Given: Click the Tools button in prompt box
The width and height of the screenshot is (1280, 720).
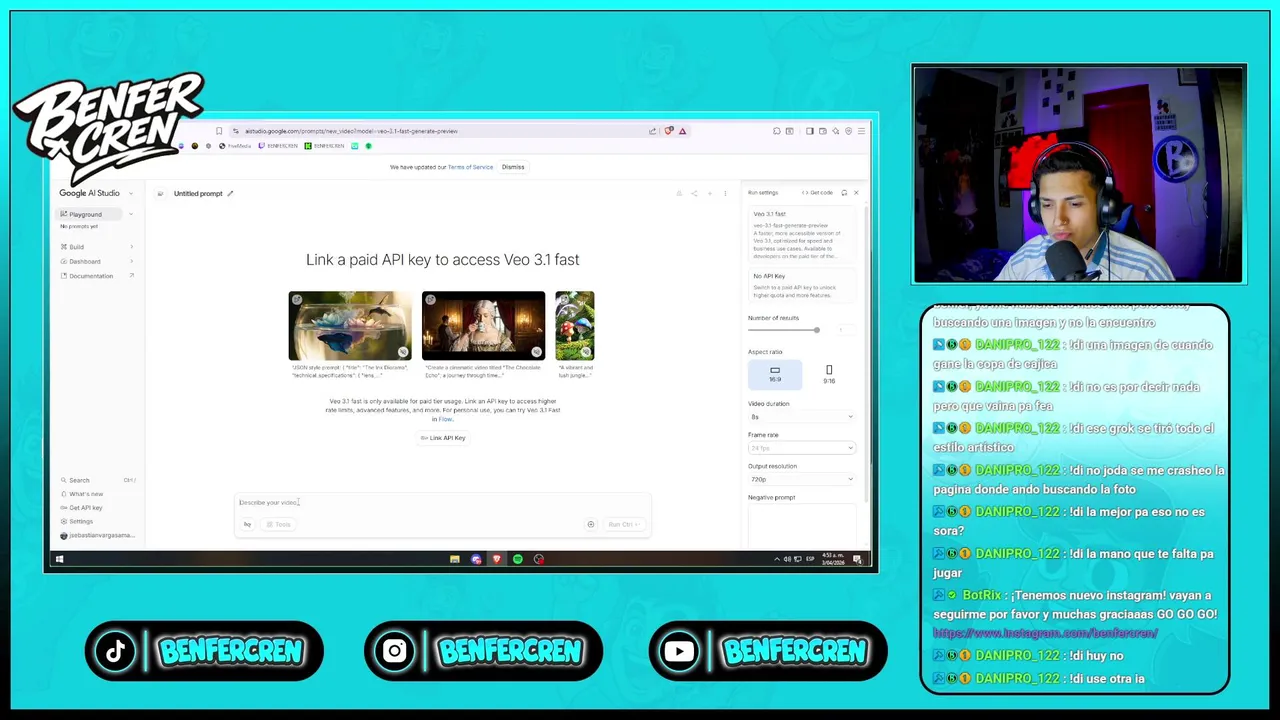Looking at the screenshot, I should (x=279, y=524).
